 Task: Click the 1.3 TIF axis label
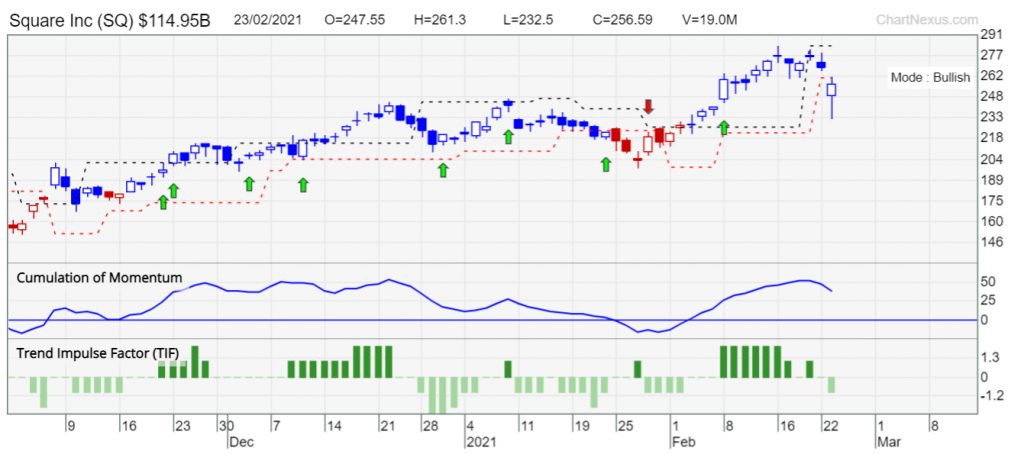coord(990,357)
